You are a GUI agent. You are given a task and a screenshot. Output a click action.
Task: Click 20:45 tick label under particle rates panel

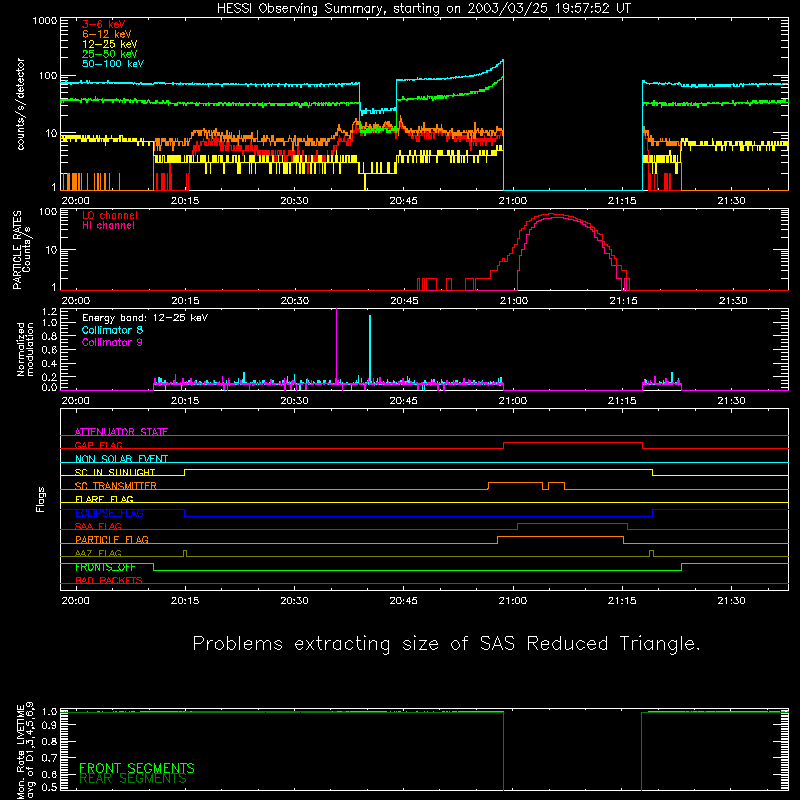point(404,301)
